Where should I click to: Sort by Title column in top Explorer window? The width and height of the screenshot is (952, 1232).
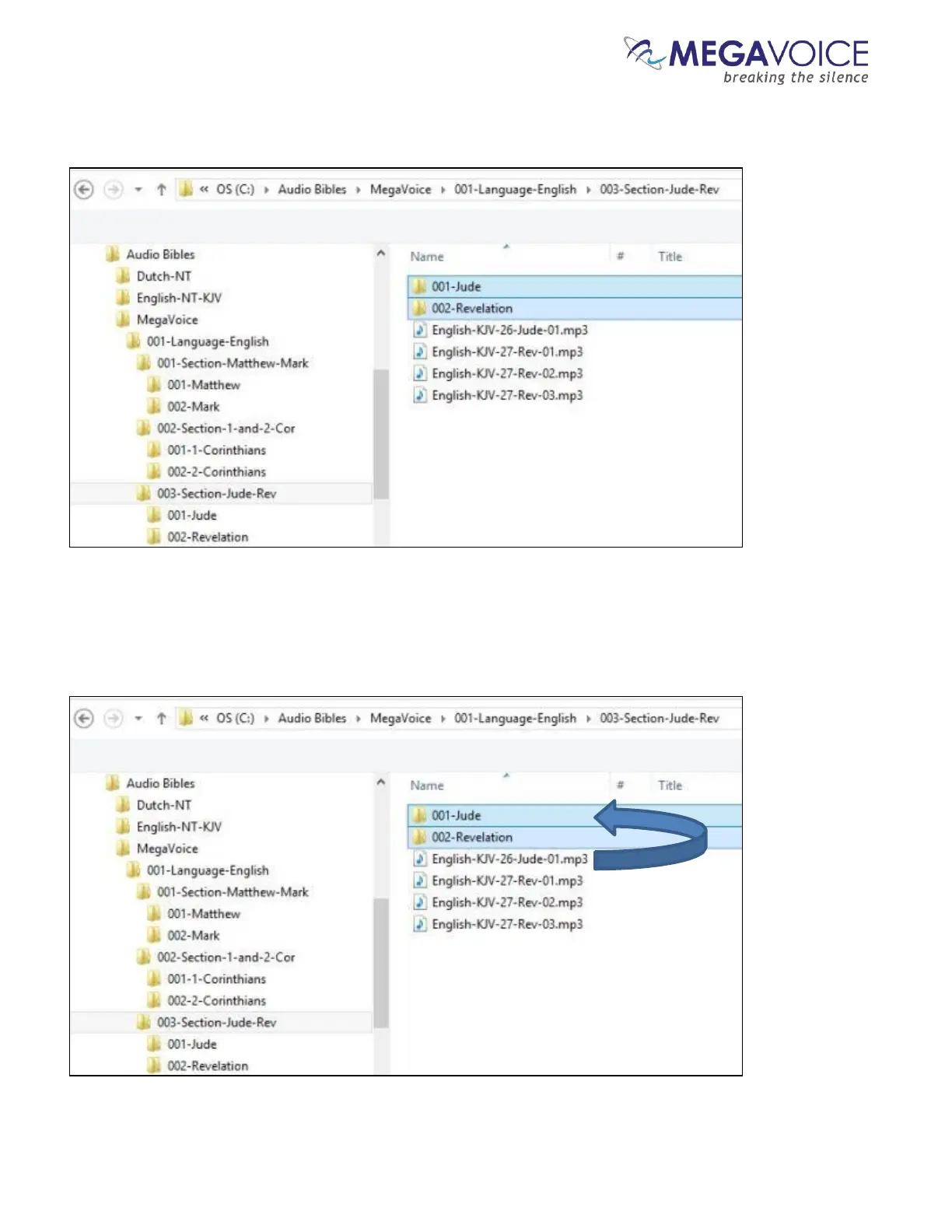(670, 257)
